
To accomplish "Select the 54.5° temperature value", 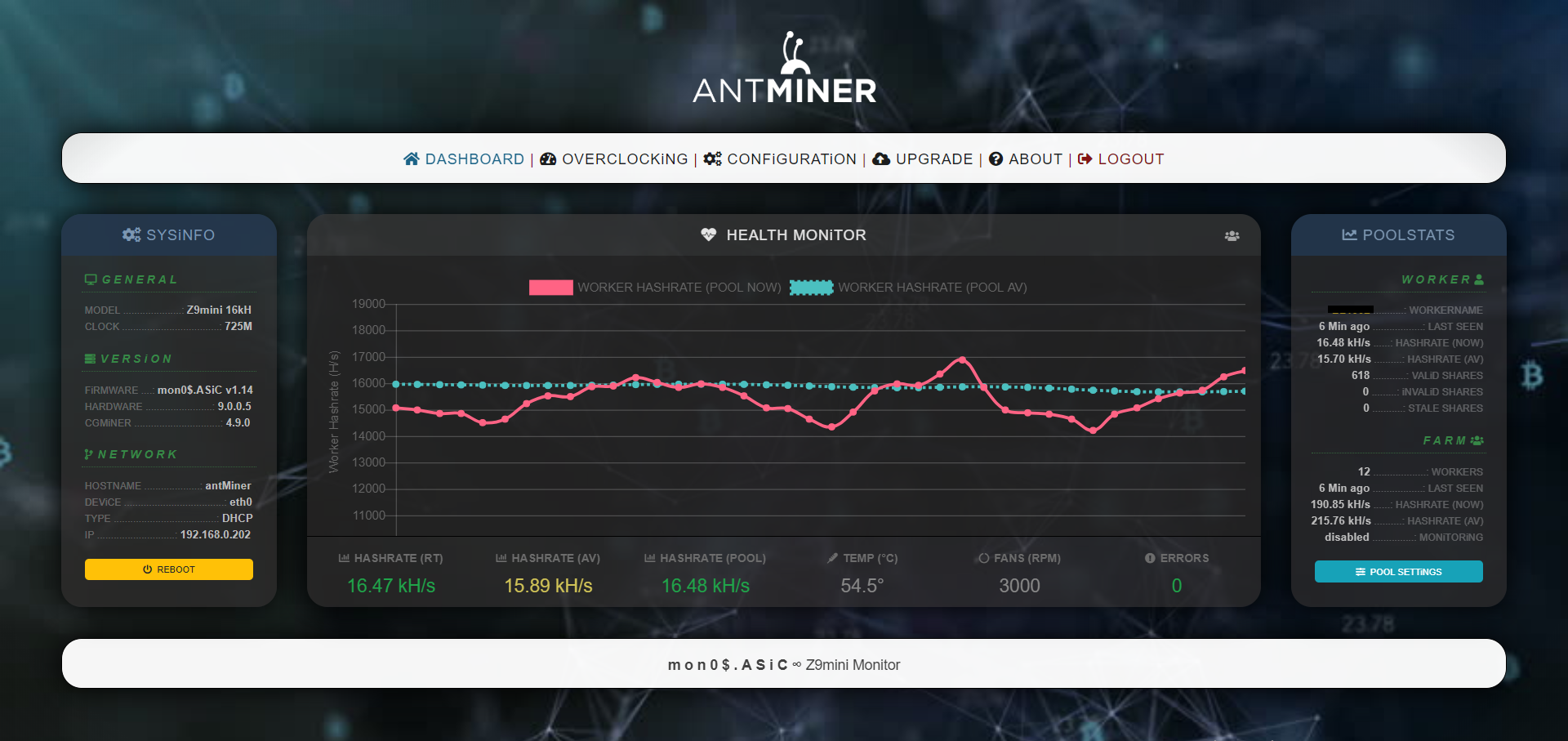I will pos(862,586).
